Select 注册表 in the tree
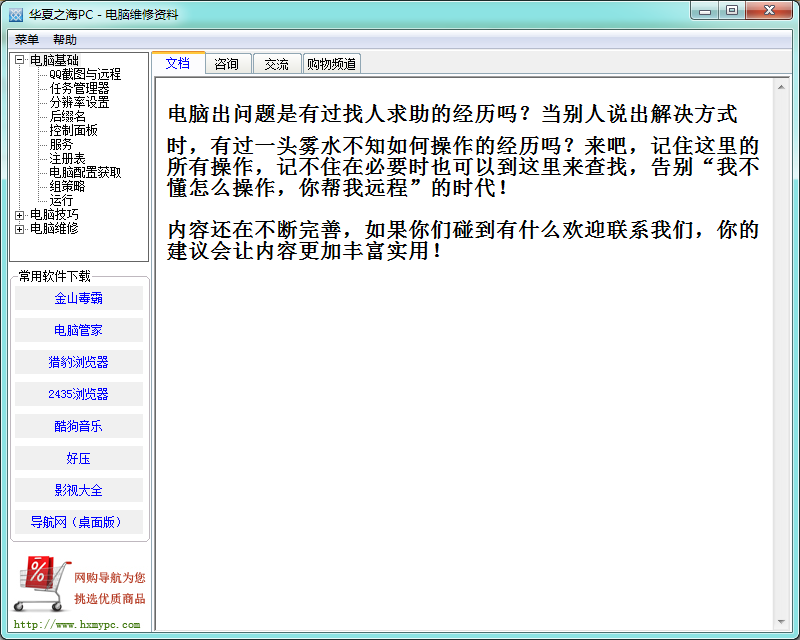This screenshot has height=640, width=800. [x=67, y=158]
